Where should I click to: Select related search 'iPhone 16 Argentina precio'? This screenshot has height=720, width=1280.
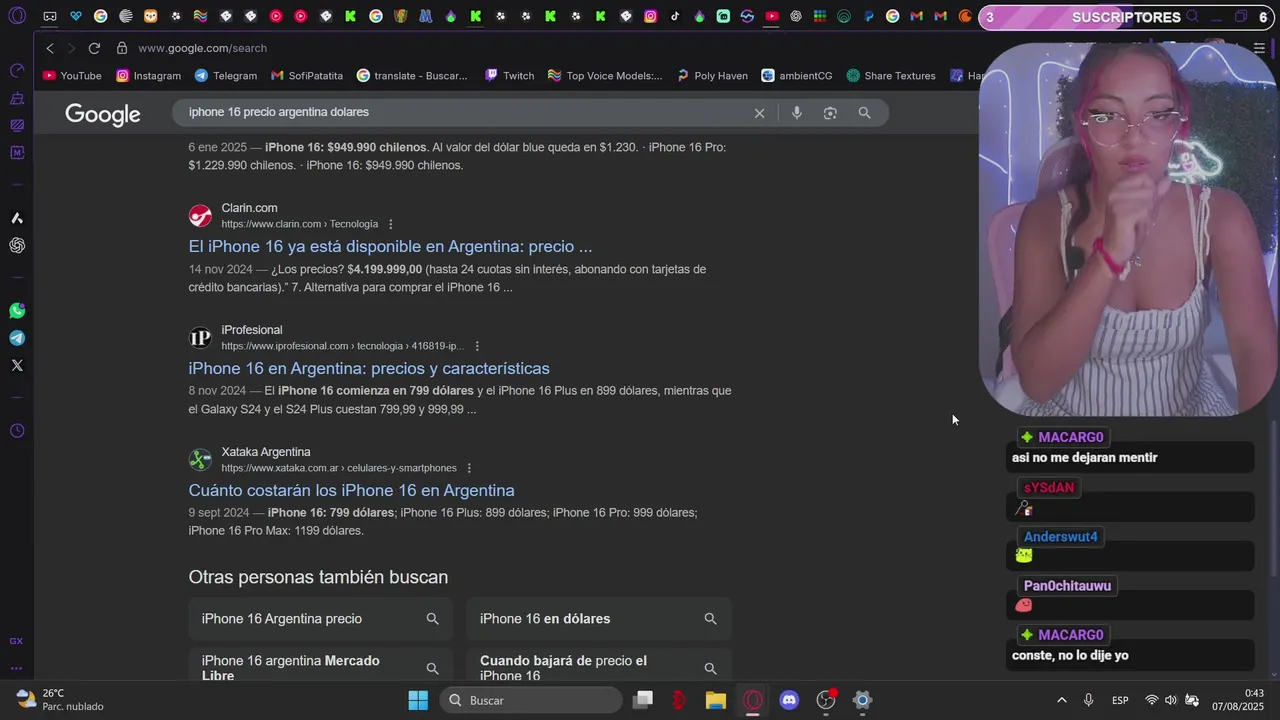(320, 619)
